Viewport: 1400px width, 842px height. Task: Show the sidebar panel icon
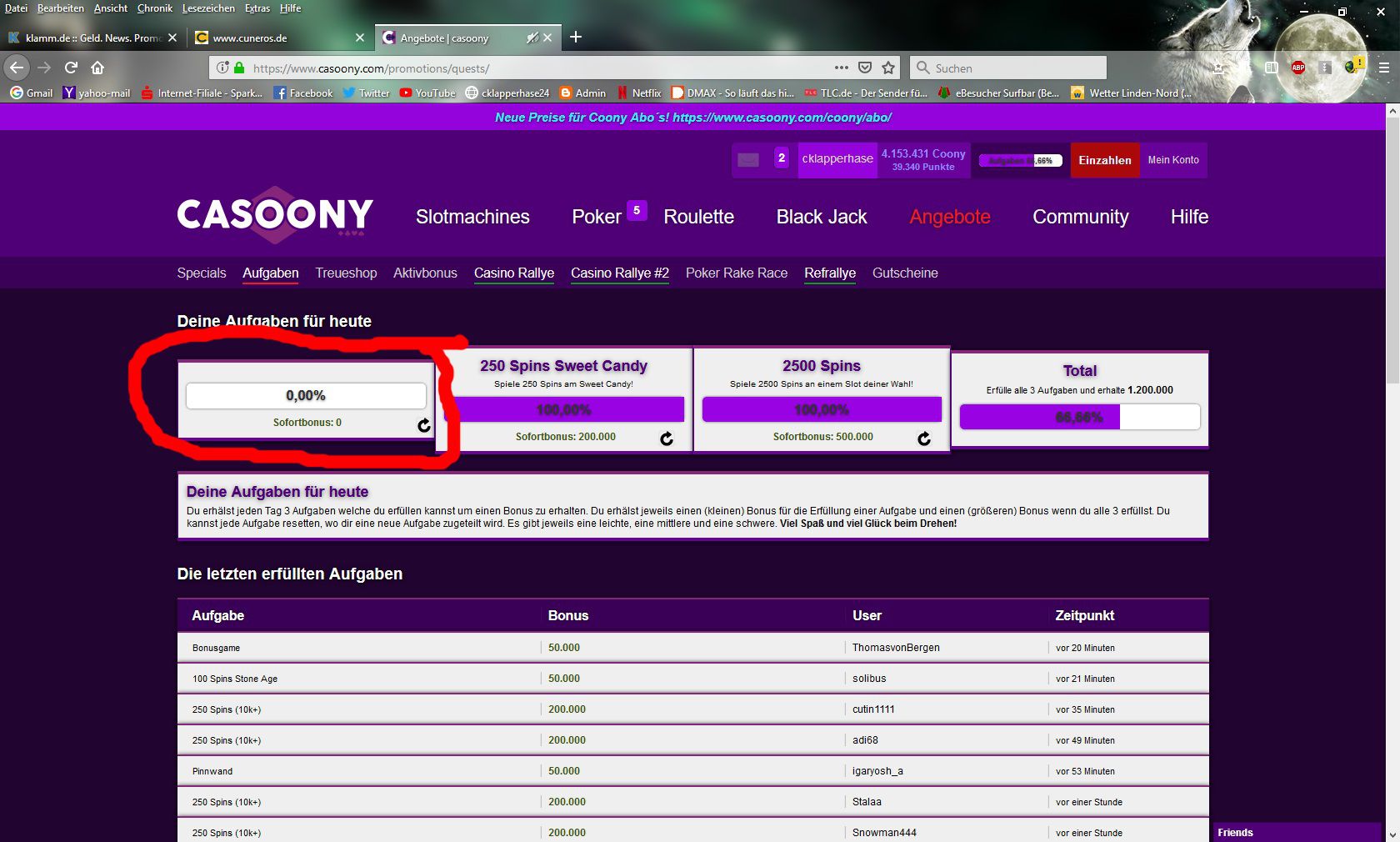(1271, 68)
